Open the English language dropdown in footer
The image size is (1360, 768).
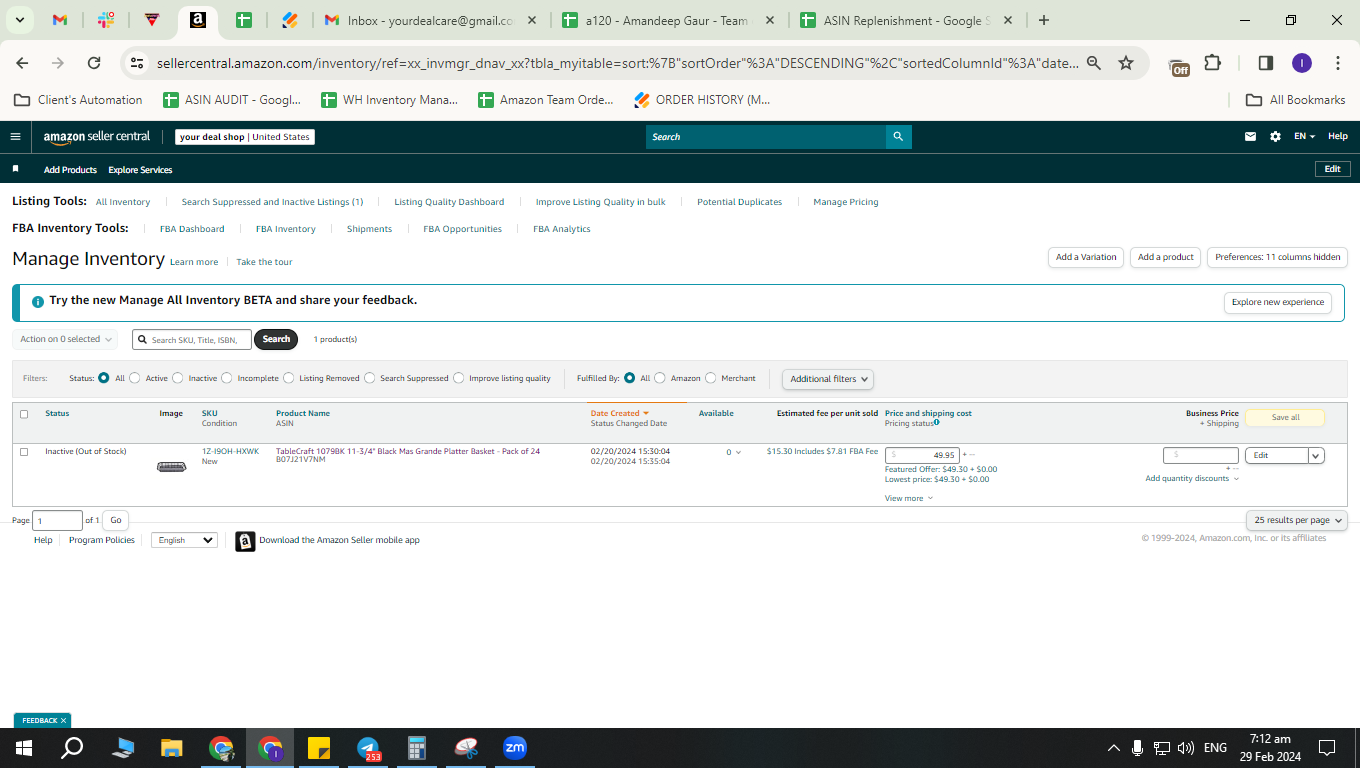coord(184,540)
